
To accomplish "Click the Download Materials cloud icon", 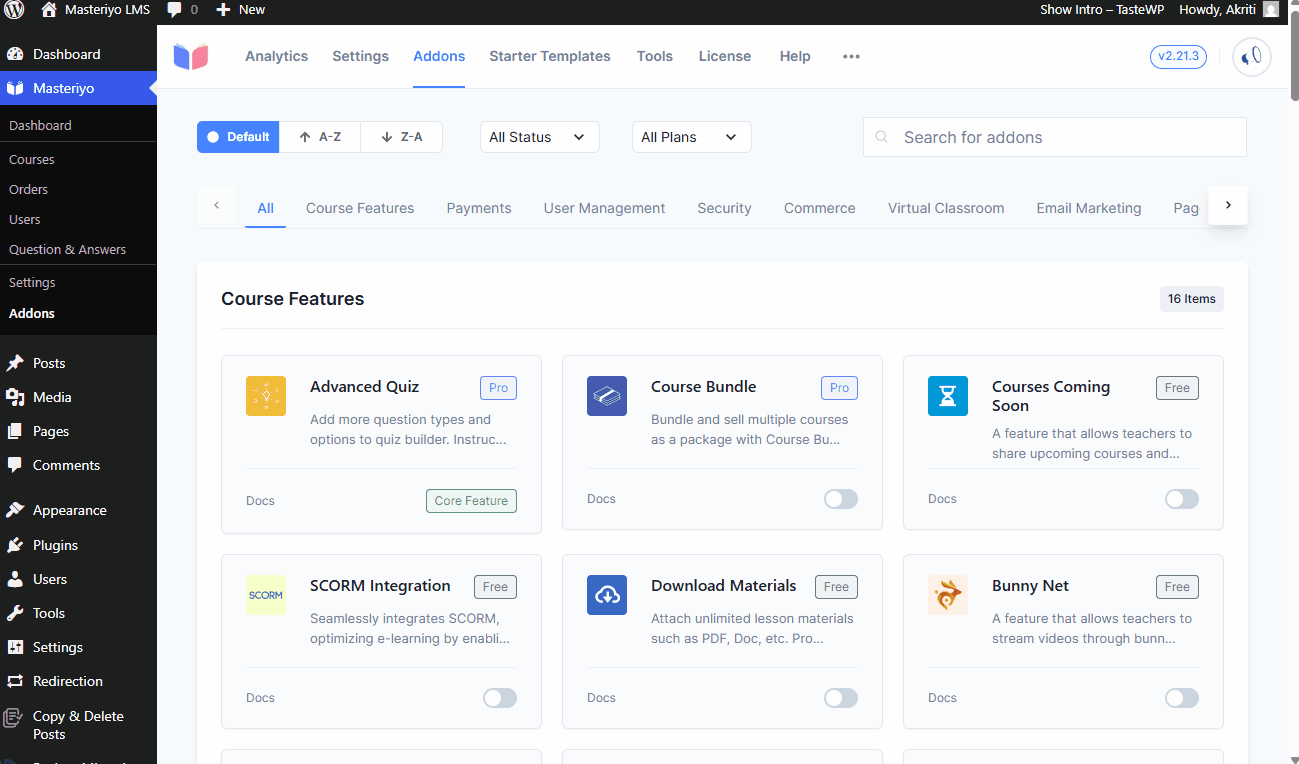I will tap(607, 595).
